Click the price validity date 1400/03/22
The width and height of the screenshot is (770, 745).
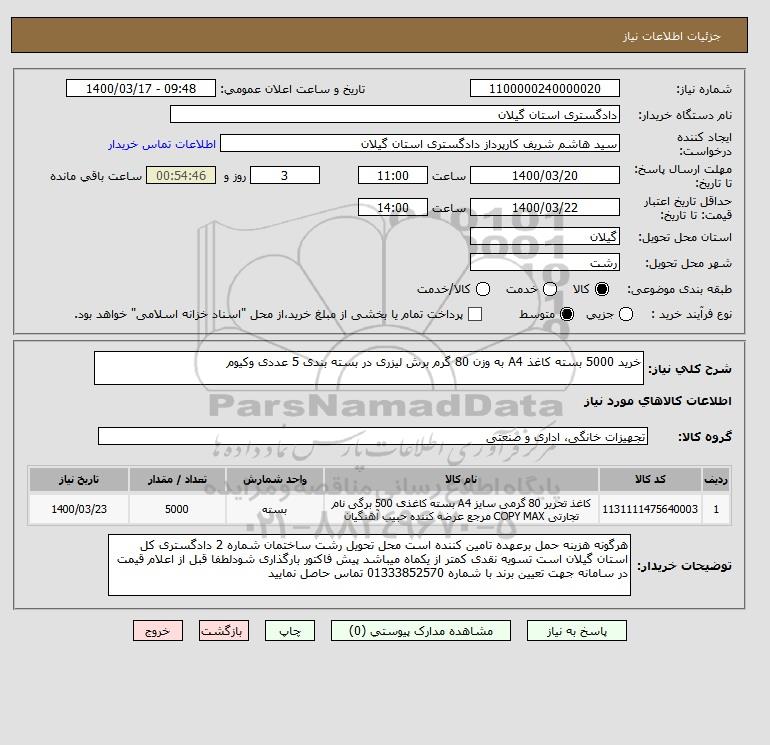pos(545,207)
